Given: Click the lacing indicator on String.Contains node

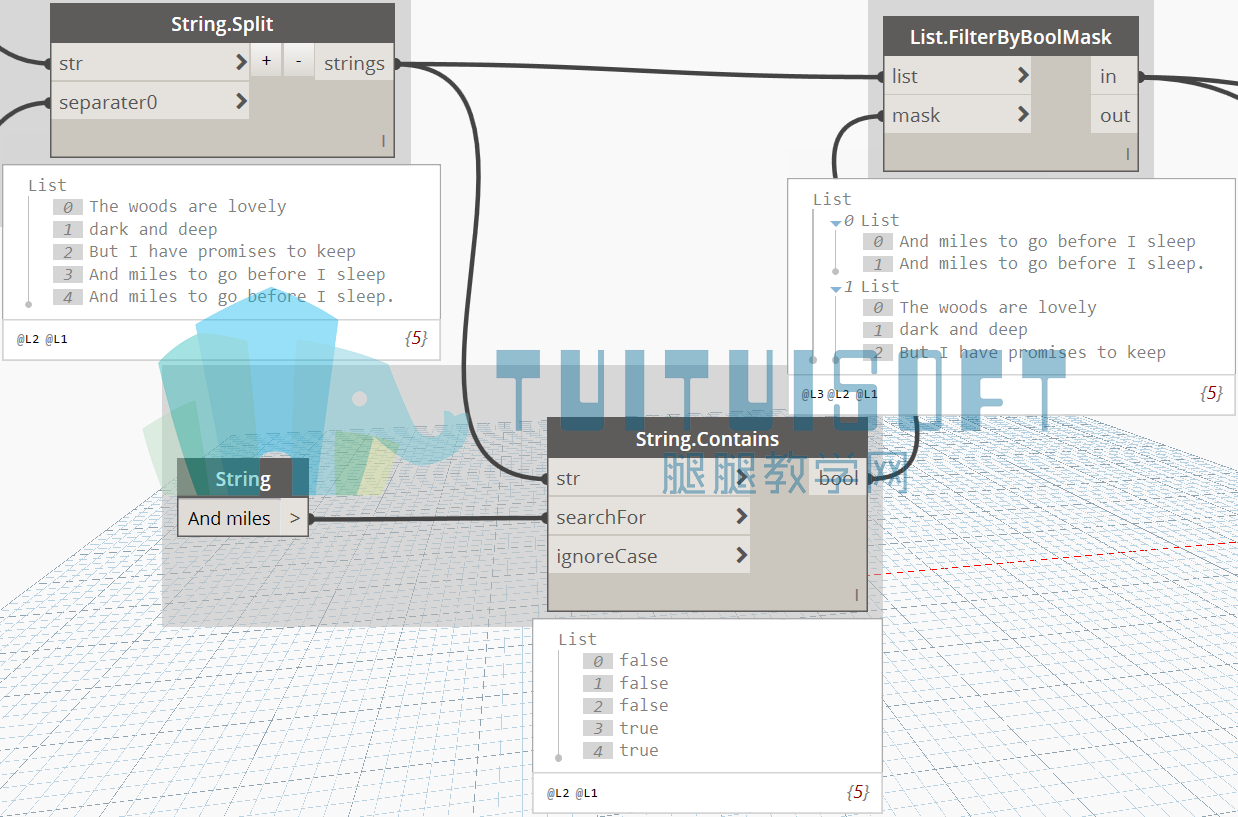Looking at the screenshot, I should 856,595.
